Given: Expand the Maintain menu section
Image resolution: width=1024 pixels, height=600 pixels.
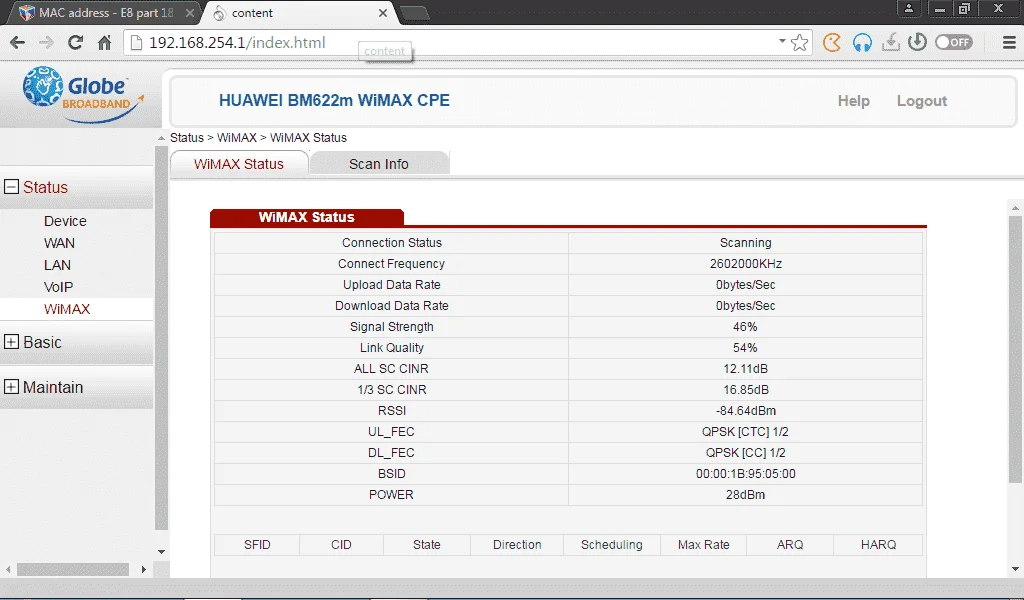Looking at the screenshot, I should click(11, 387).
